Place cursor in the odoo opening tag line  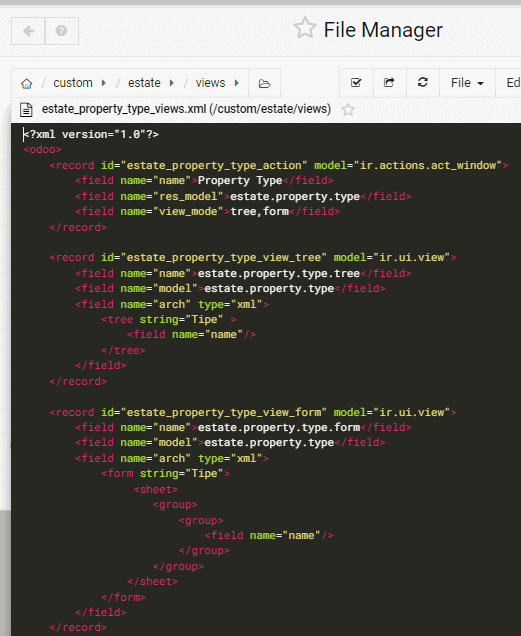coord(42,150)
